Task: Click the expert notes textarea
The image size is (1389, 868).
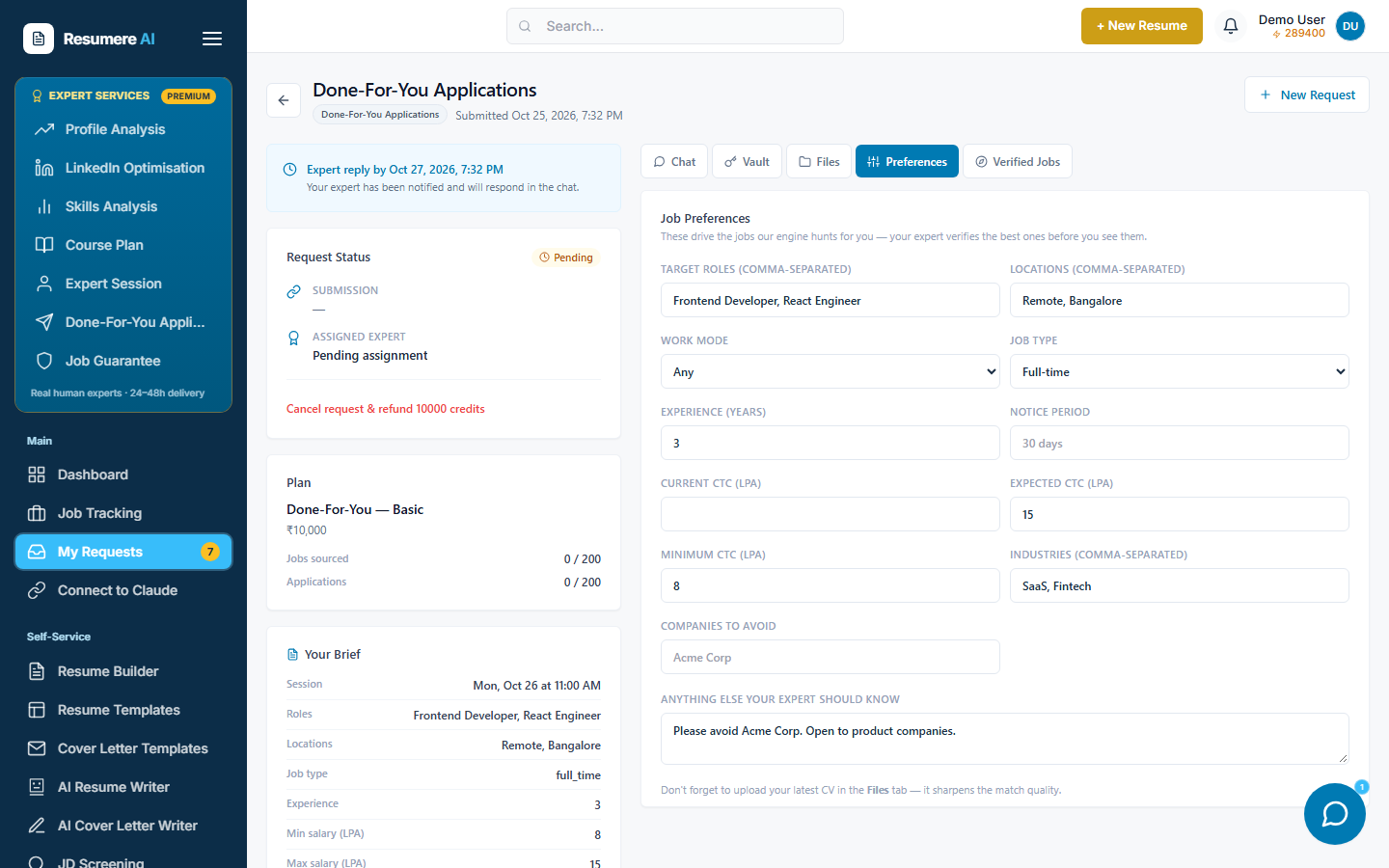Action: [1005, 739]
